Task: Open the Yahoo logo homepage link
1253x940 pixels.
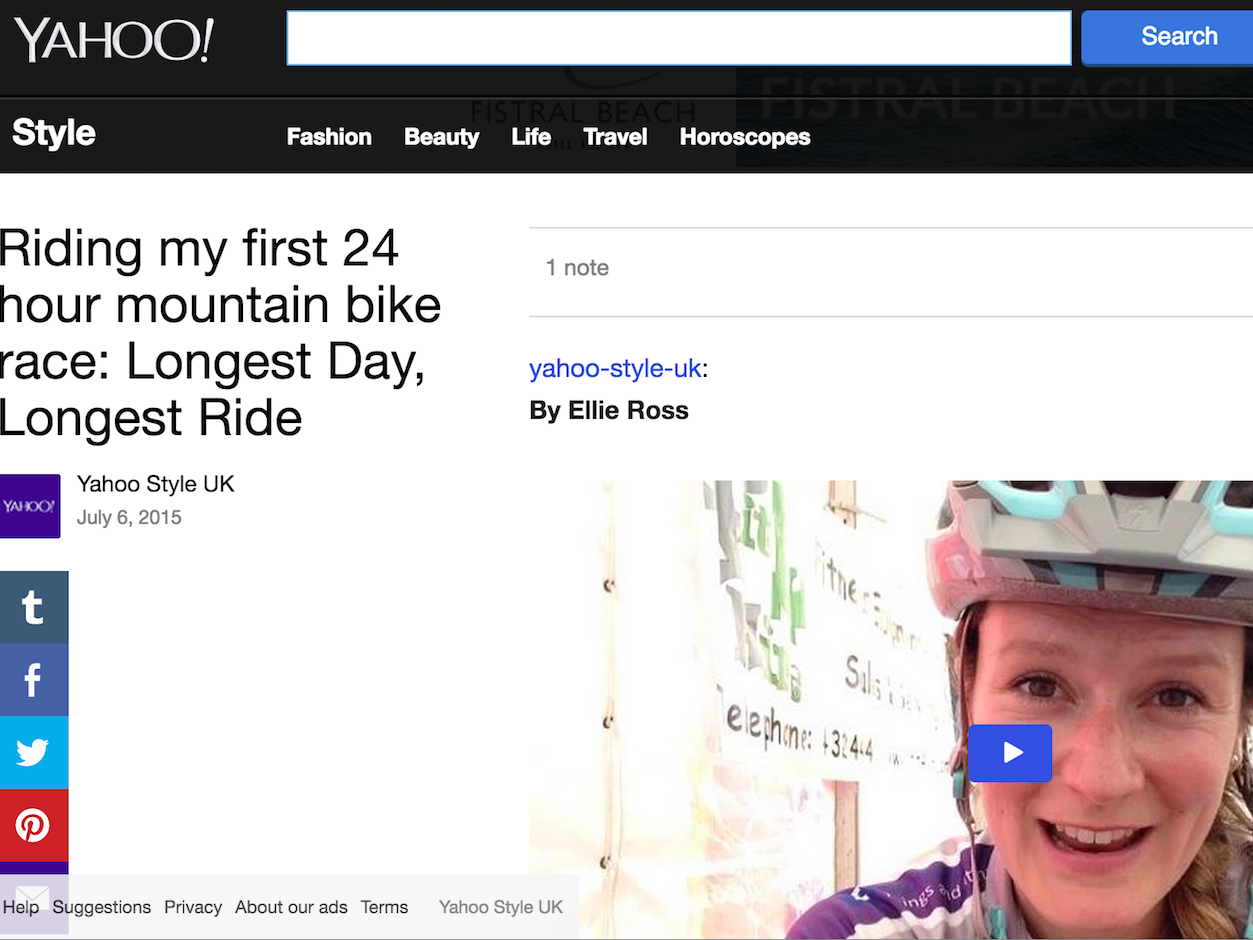Action: pos(113,40)
